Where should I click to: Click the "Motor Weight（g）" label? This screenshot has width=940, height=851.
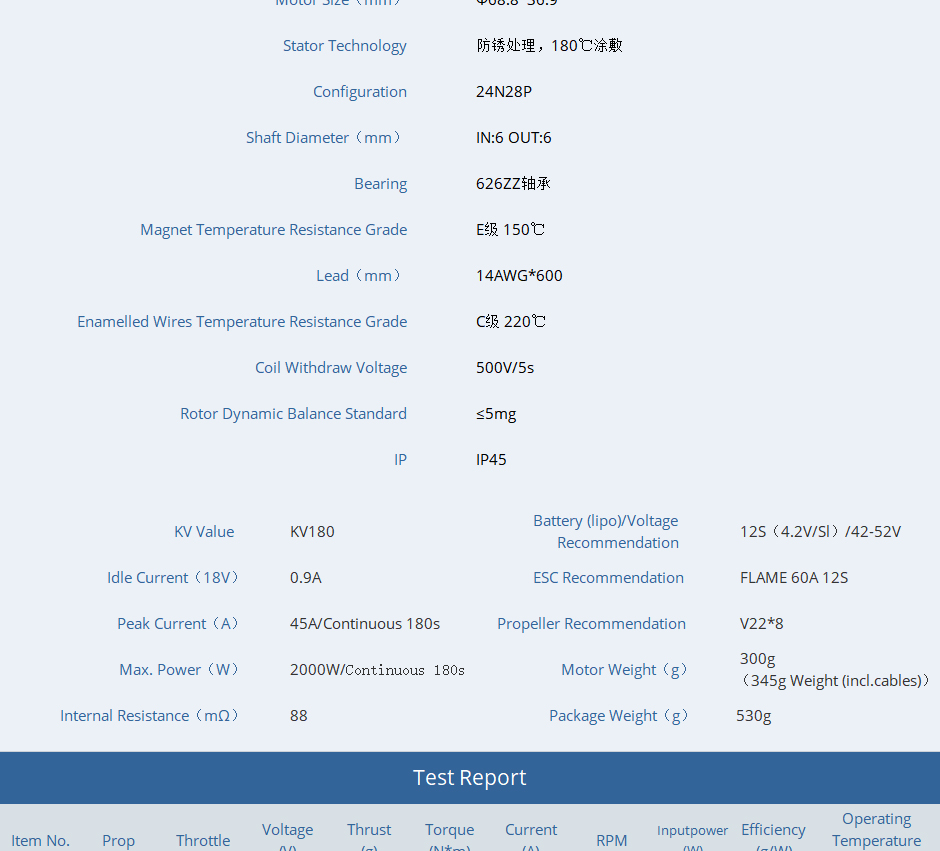624,670
